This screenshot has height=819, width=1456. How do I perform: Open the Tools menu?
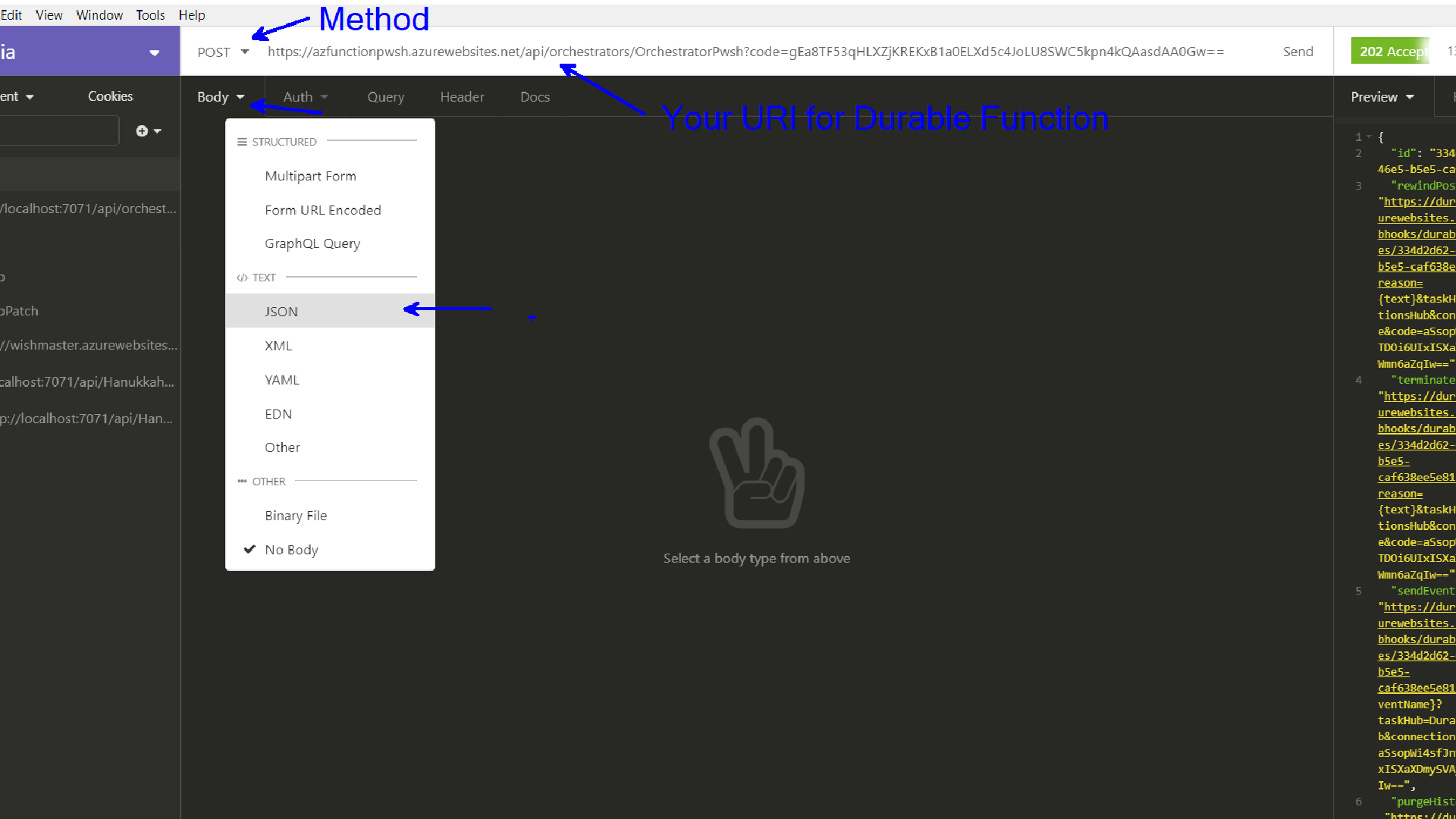(150, 15)
